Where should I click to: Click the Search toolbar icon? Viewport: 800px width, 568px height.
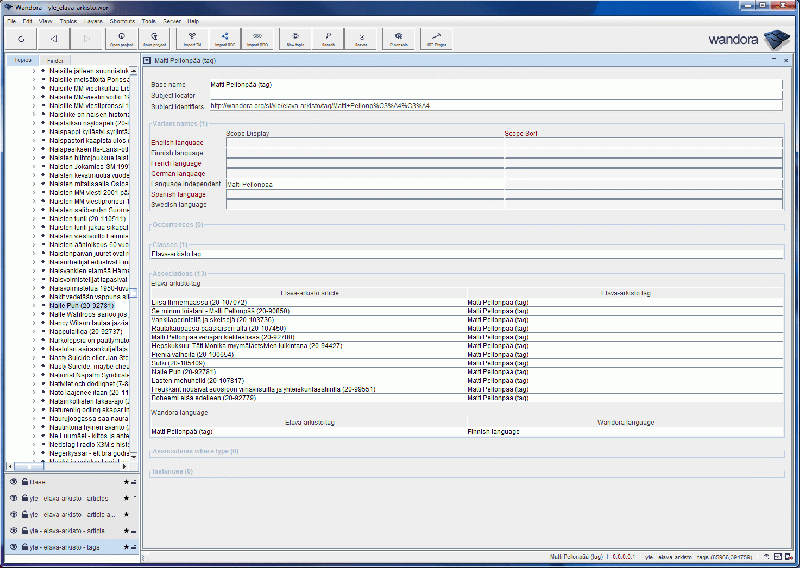(x=328, y=39)
